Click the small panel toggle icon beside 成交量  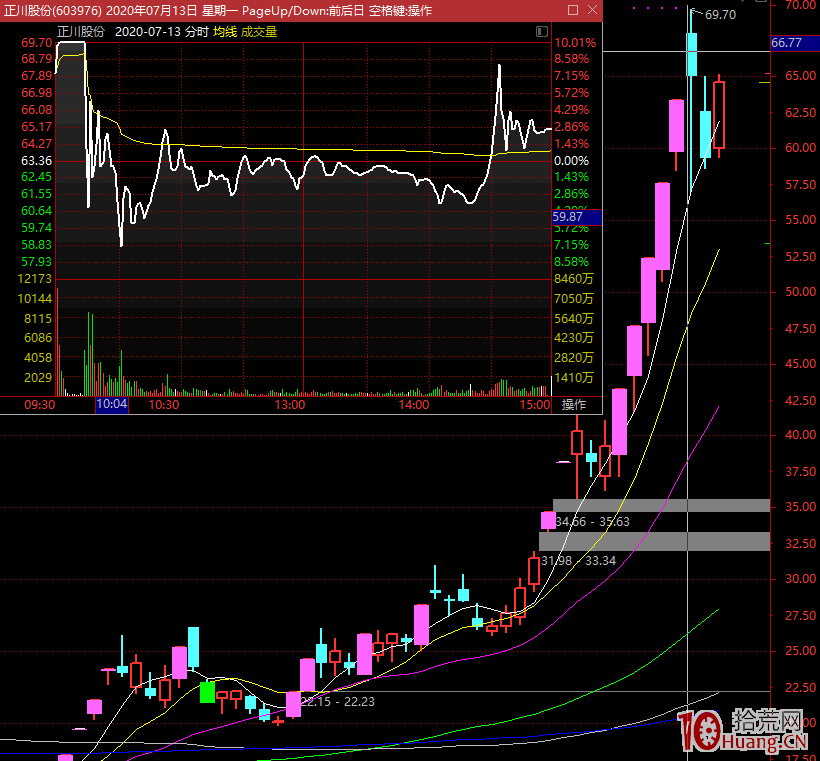point(541,32)
